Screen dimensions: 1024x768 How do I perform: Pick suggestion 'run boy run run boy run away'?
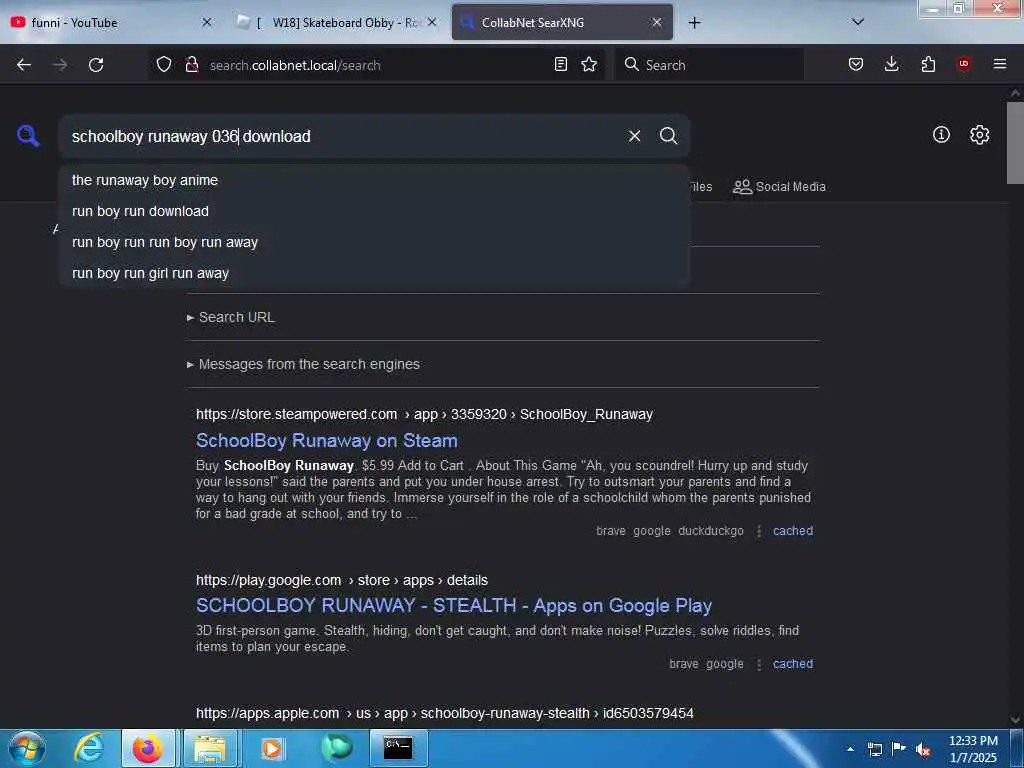374,242
